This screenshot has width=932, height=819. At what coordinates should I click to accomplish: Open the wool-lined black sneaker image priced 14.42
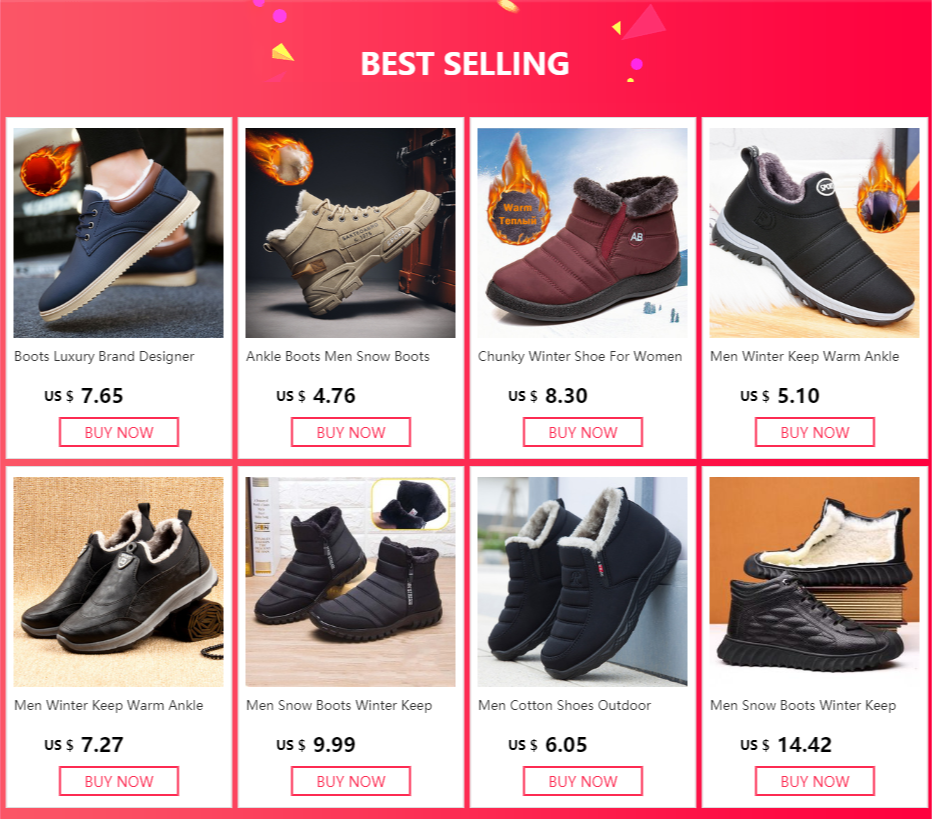point(814,582)
